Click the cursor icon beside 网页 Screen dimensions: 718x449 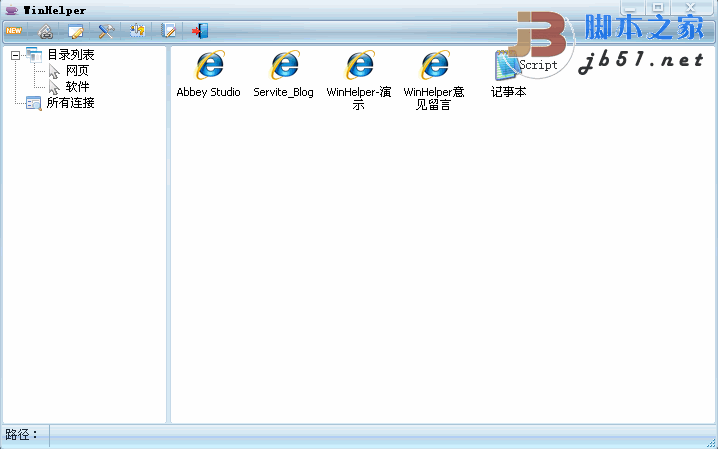click(54, 71)
